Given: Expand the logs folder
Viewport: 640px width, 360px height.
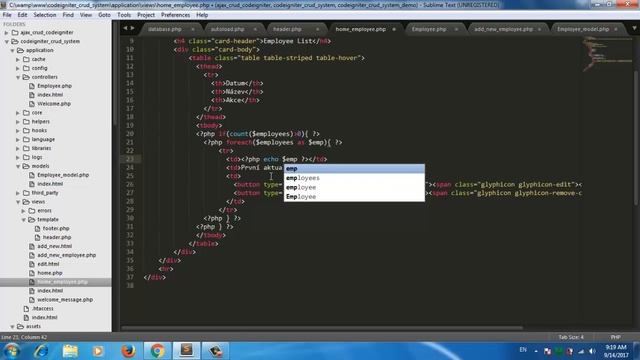Looking at the screenshot, I should point(18,158).
